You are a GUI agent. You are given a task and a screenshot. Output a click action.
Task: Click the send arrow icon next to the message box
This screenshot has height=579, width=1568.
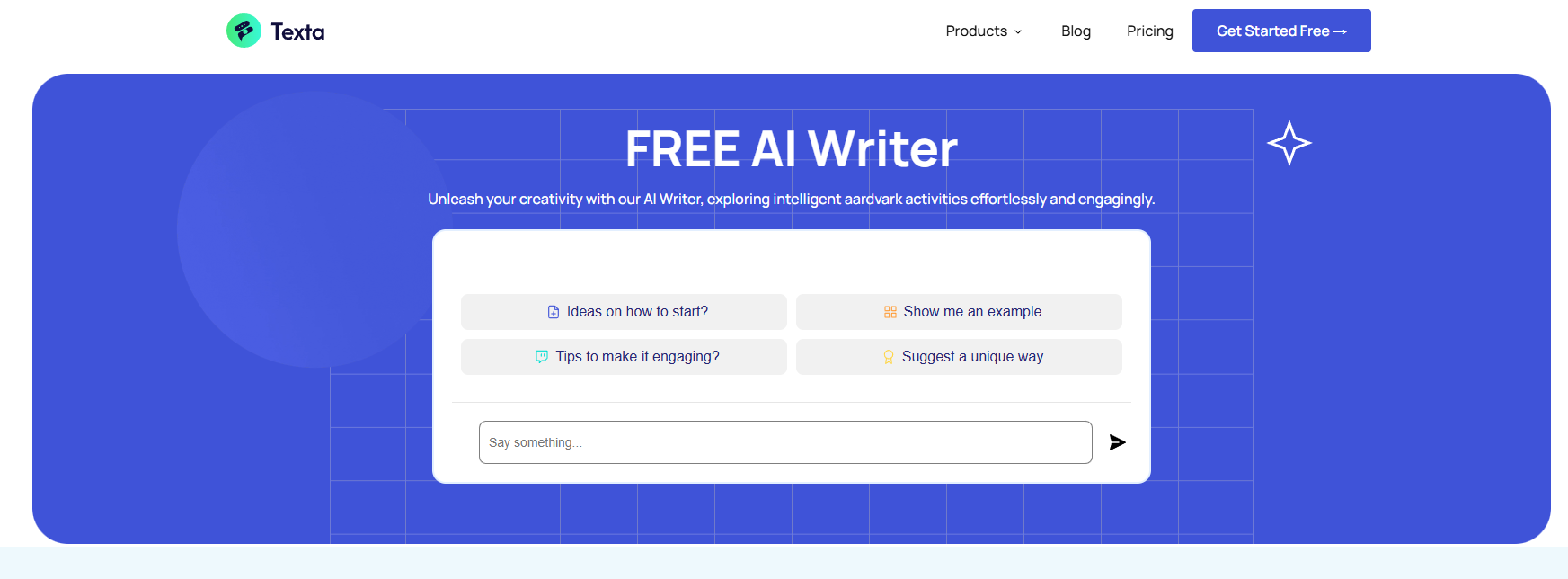click(x=1117, y=441)
